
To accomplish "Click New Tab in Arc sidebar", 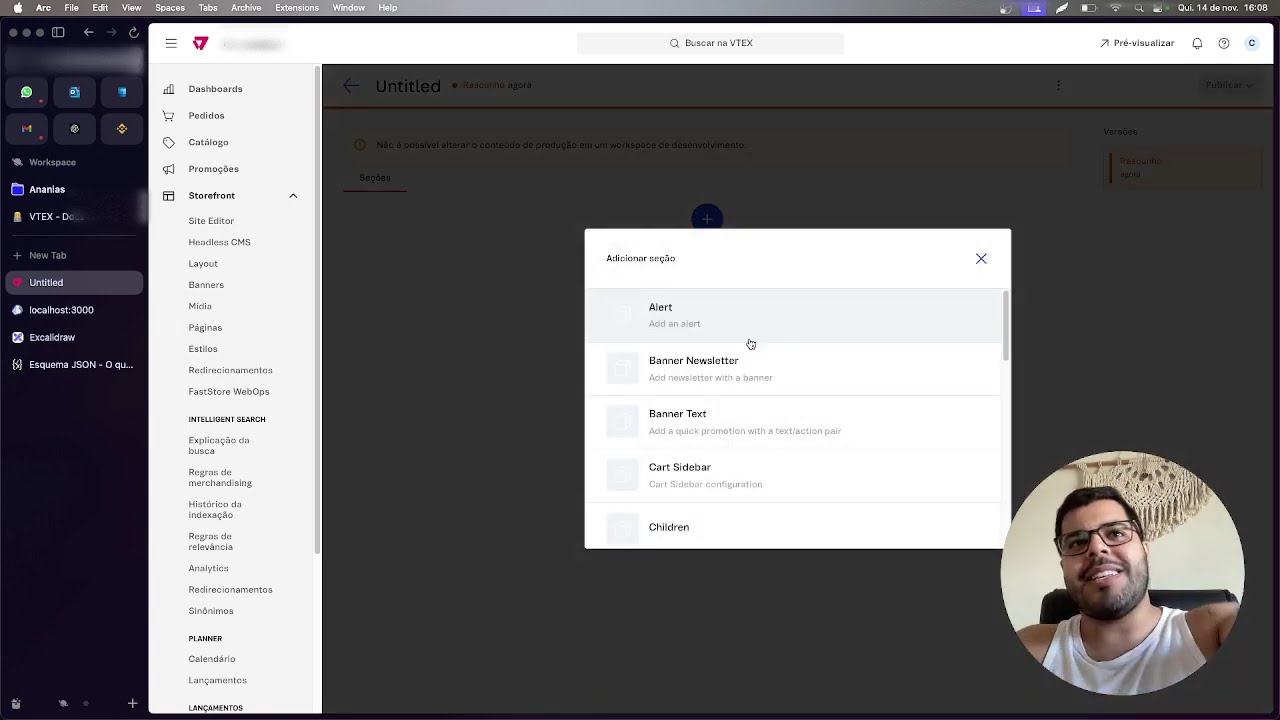I will coord(74,256).
